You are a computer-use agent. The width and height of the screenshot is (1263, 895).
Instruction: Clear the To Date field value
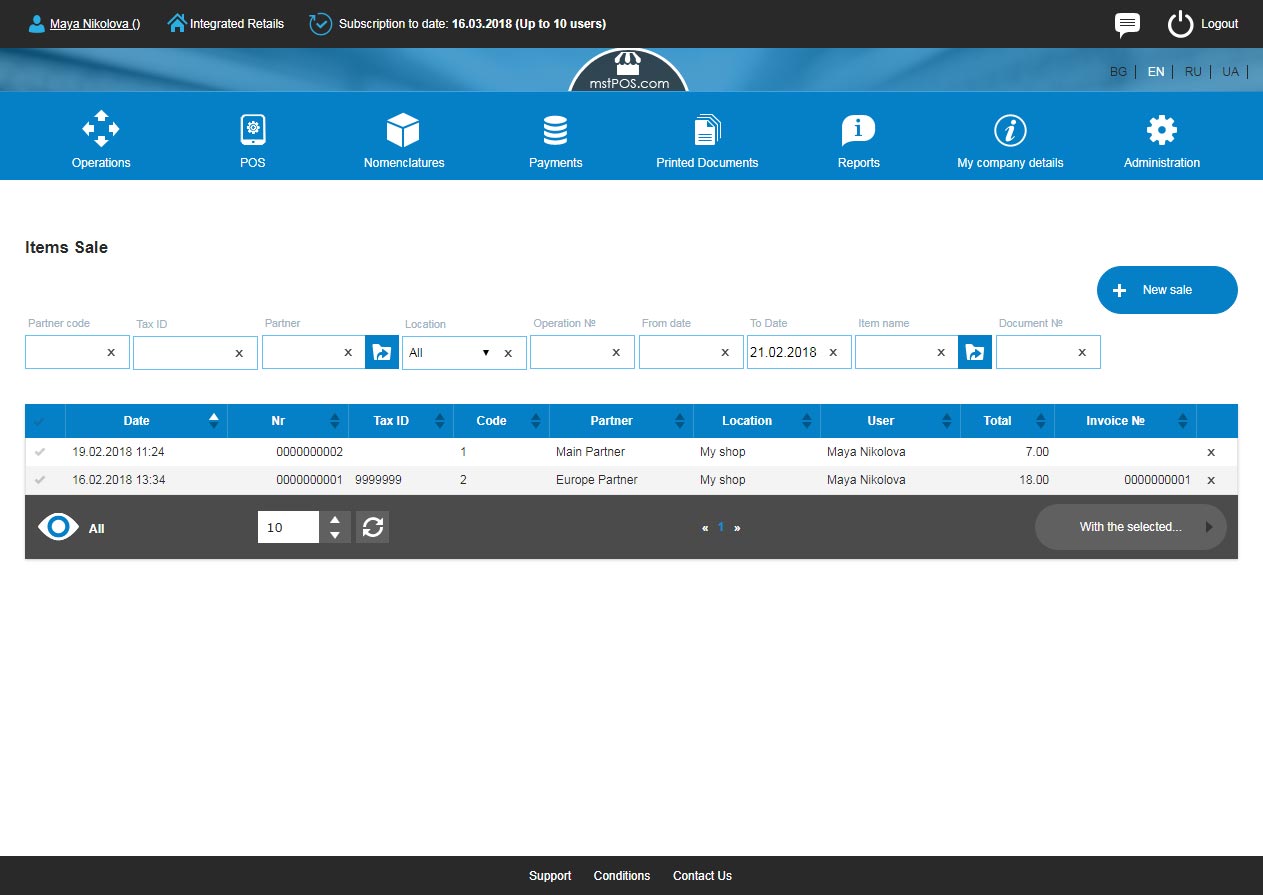tap(833, 352)
